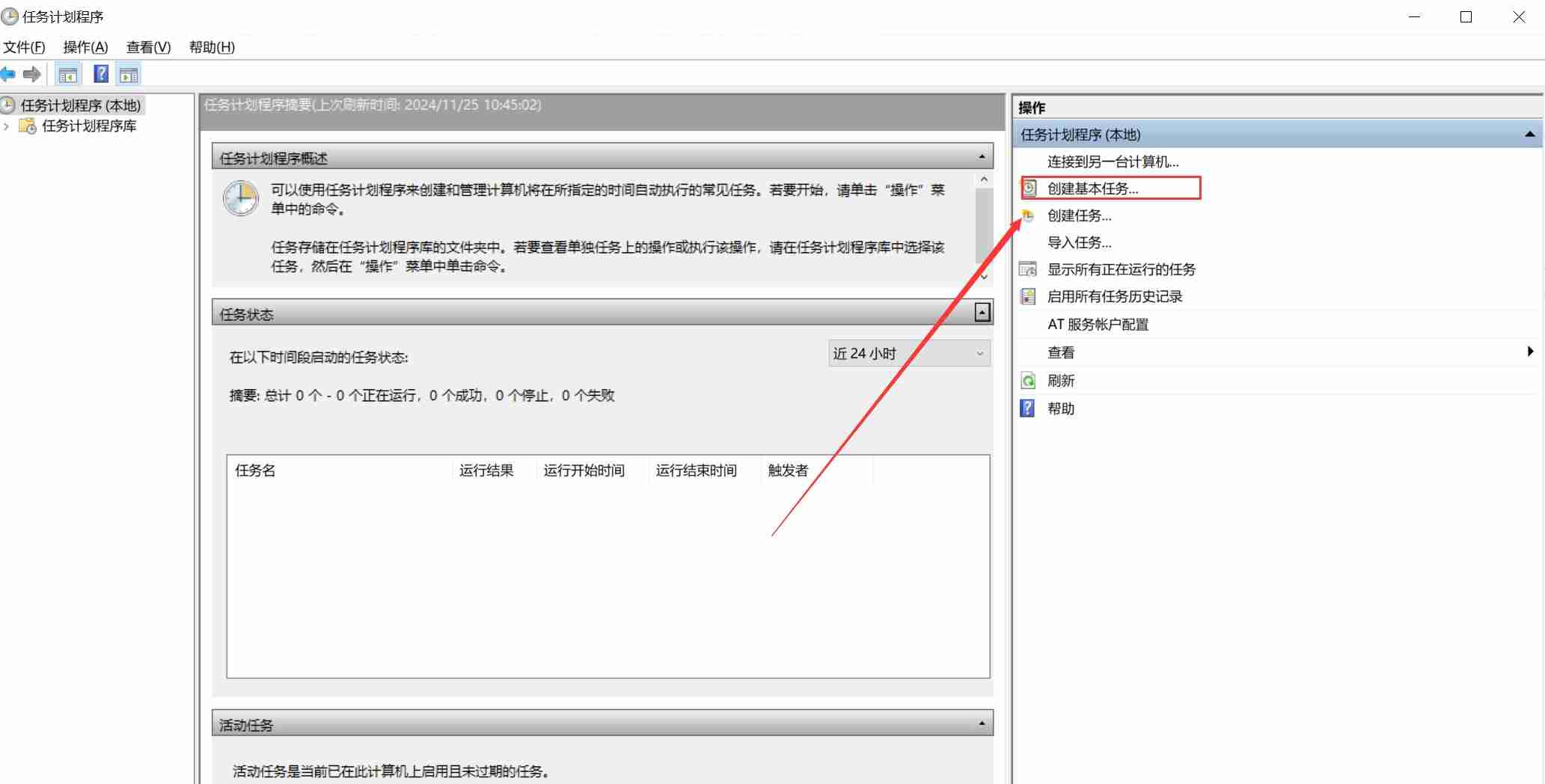The image size is (1545, 784).
Task: Click the 任务名 column header
Action: (255, 470)
